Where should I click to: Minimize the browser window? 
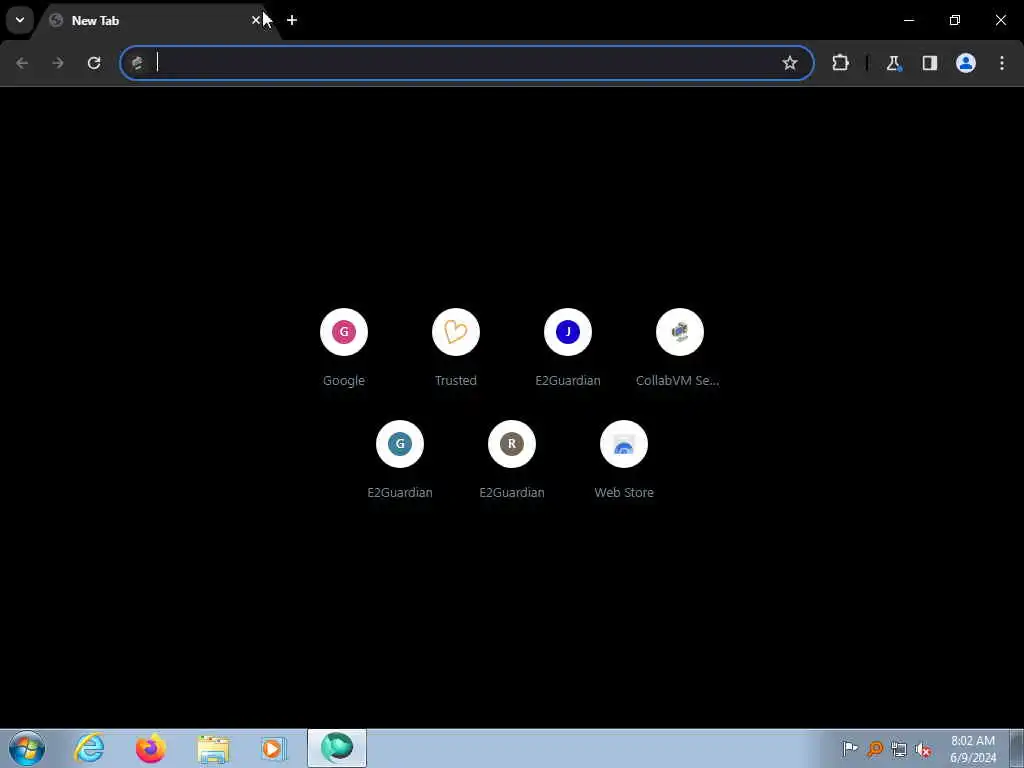tap(908, 20)
